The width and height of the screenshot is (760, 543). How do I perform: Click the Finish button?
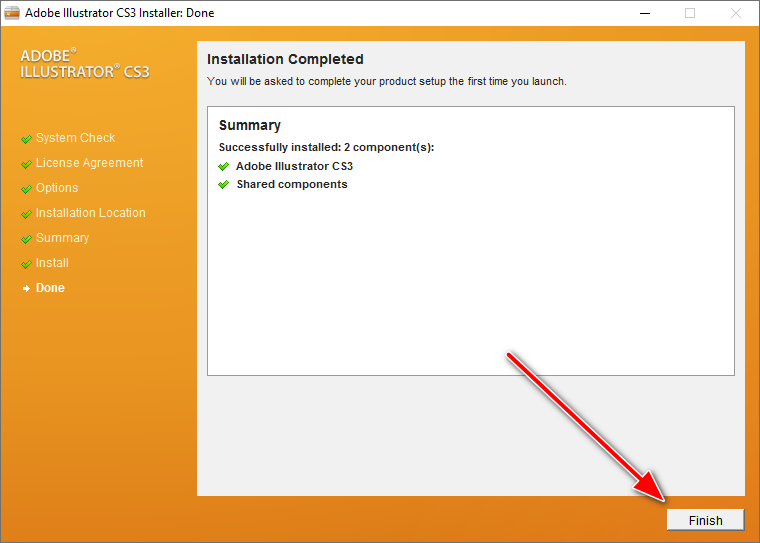(705, 520)
